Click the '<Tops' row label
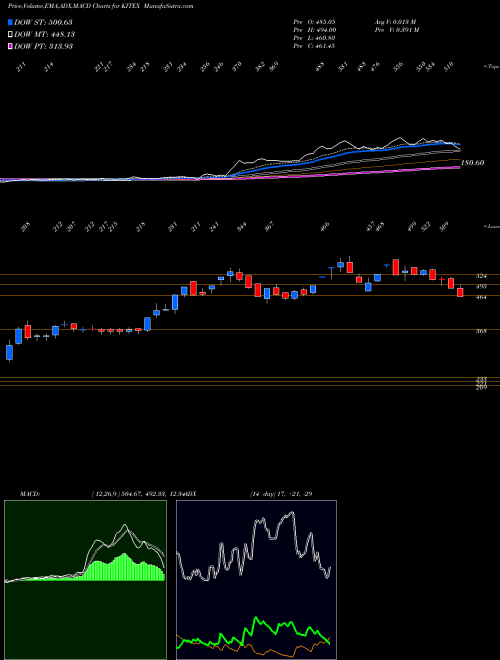The width and height of the screenshot is (500, 660). pyautogui.click(x=491, y=67)
